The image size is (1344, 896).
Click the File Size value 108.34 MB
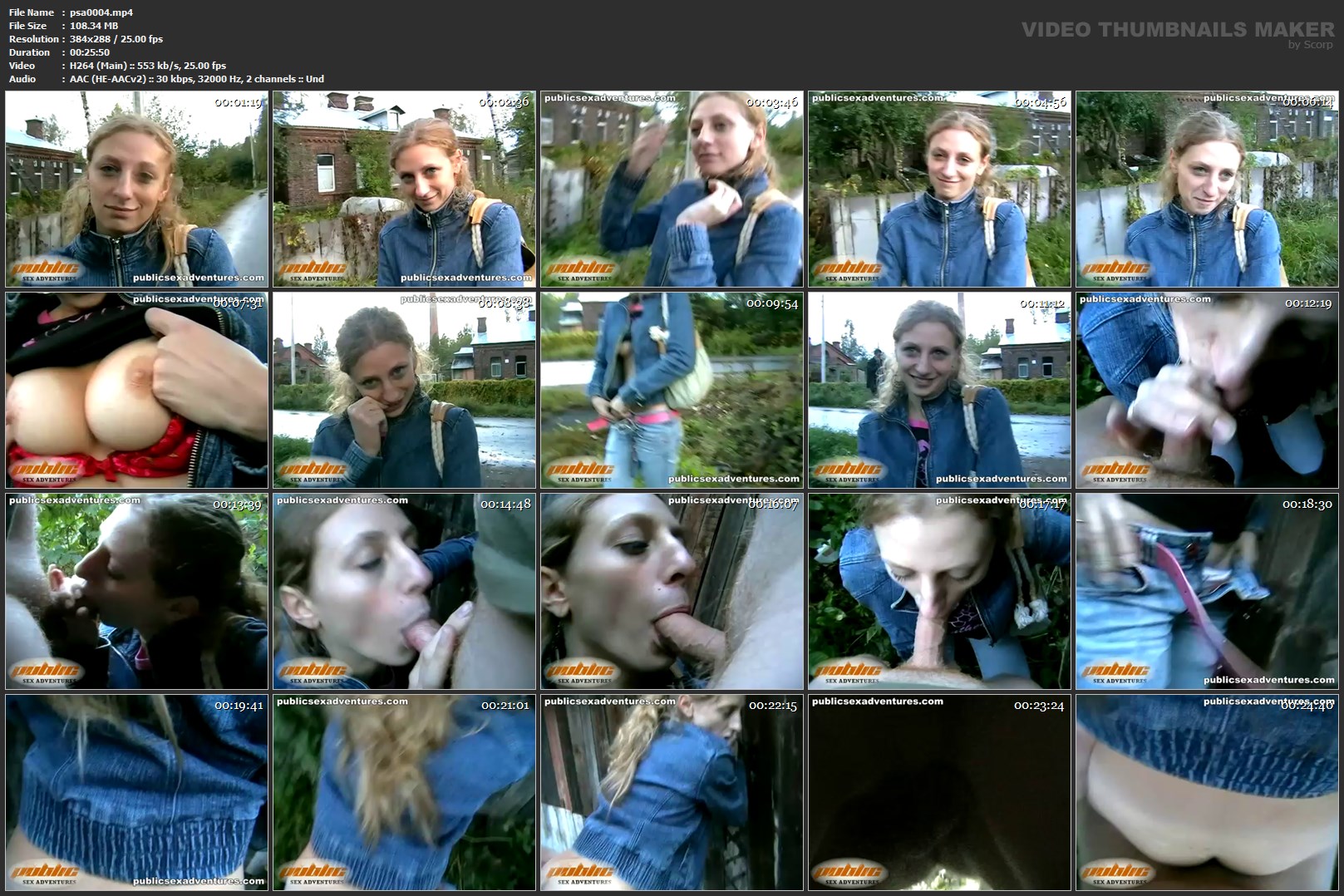pyautogui.click(x=94, y=26)
